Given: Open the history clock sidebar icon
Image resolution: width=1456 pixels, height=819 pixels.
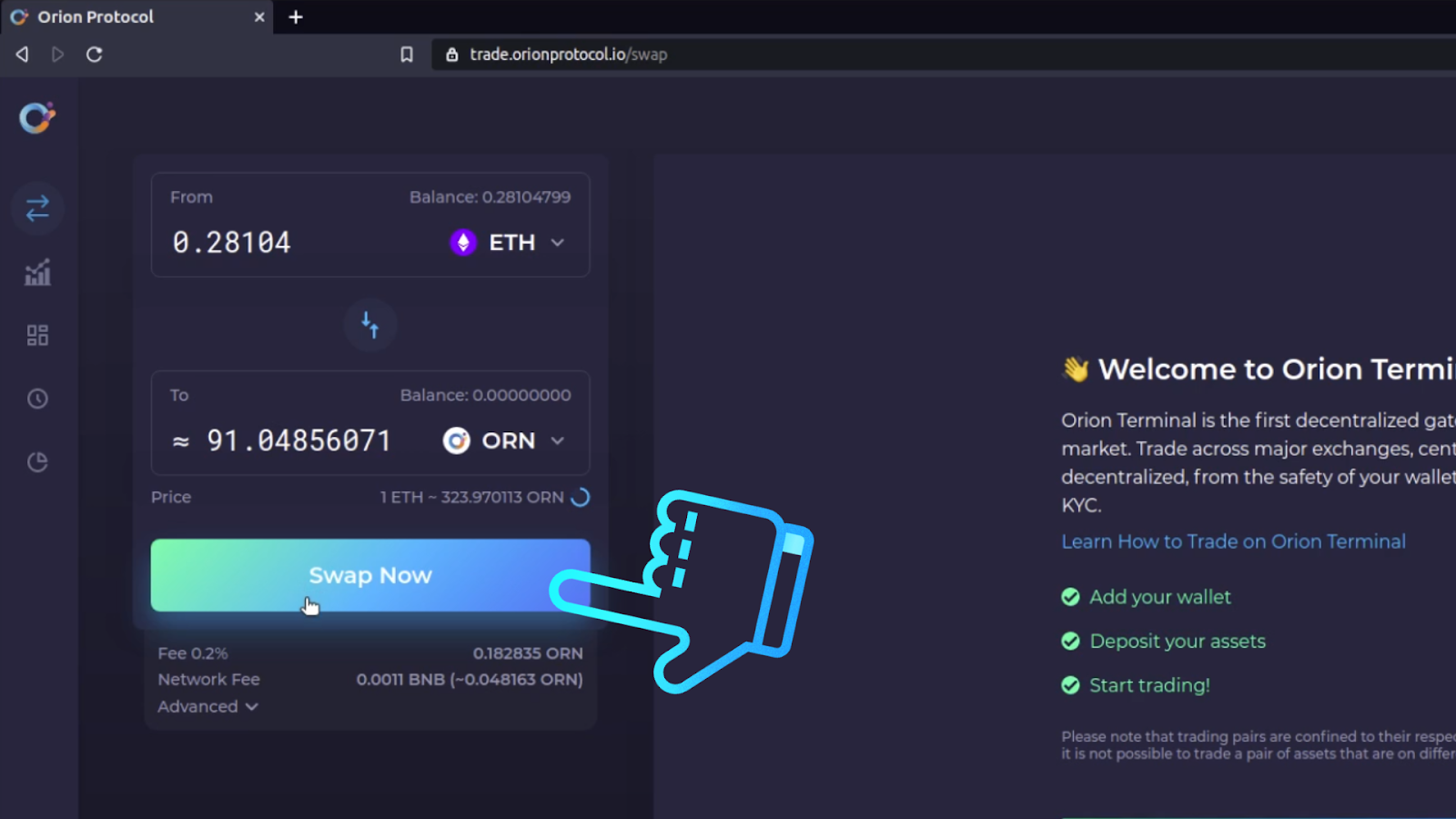Looking at the screenshot, I should [x=37, y=399].
